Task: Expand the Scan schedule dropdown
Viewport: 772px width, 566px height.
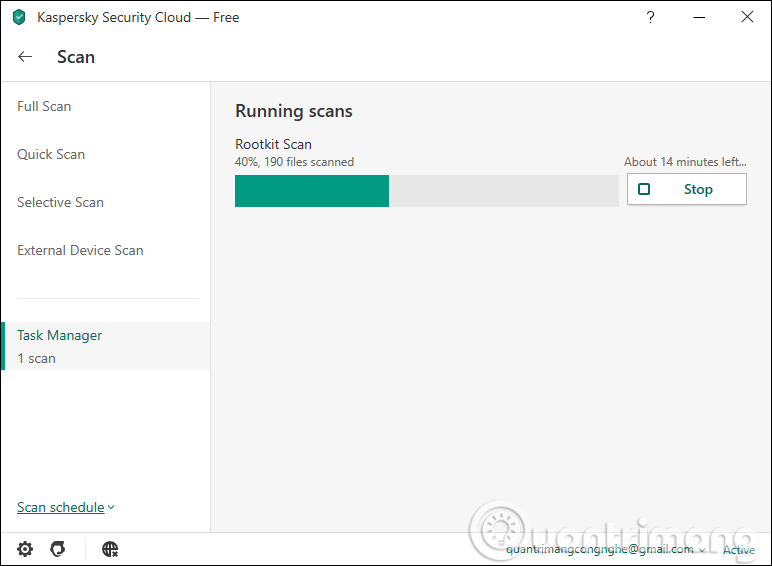Action: (65, 507)
